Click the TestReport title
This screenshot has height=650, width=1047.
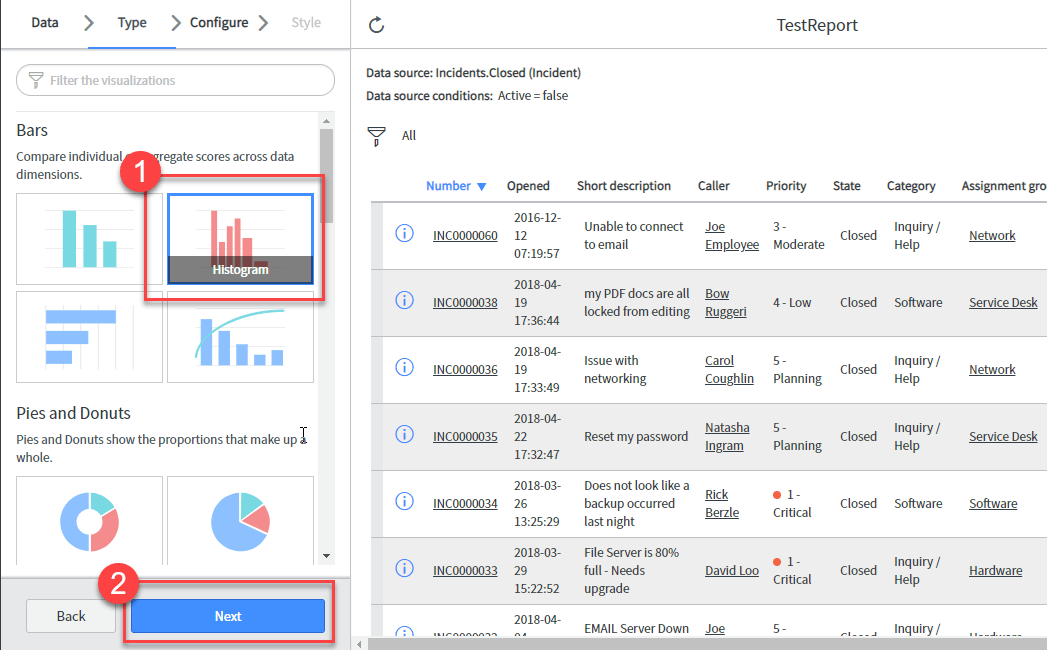817,25
